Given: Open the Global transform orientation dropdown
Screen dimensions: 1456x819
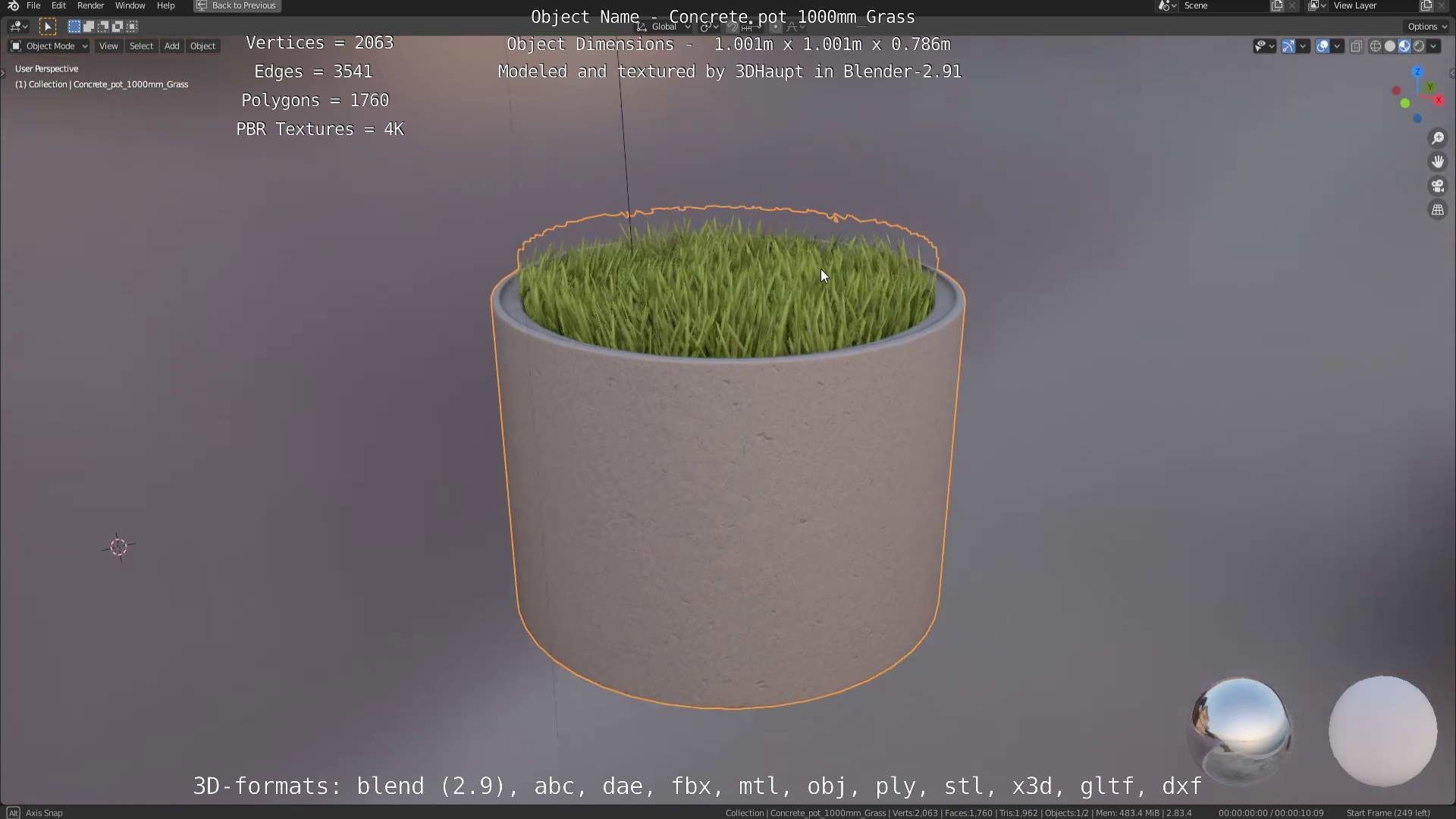Looking at the screenshot, I should (x=664, y=27).
